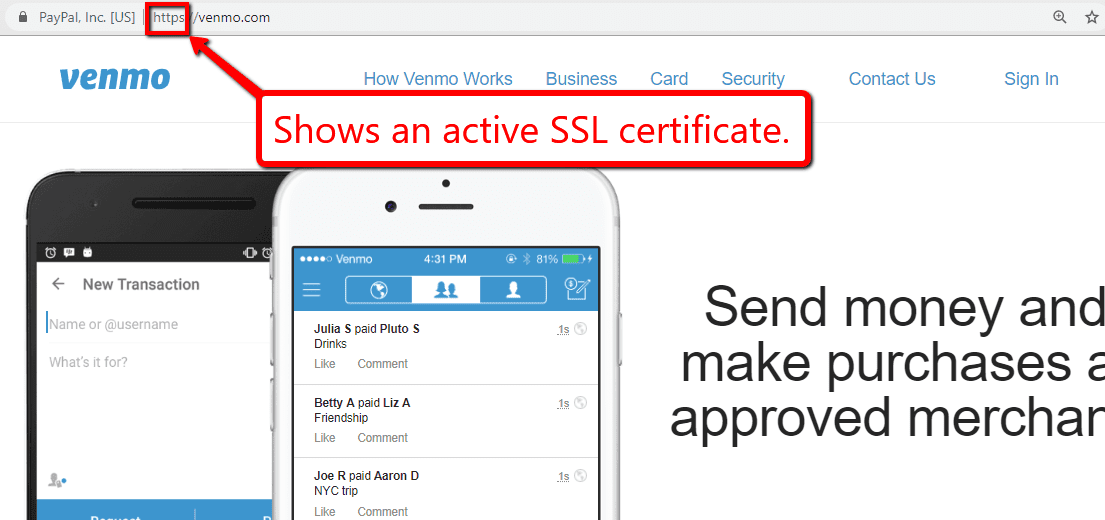1105x520 pixels.
Task: Like the Julia S paid Pluto S post
Action: [324, 364]
